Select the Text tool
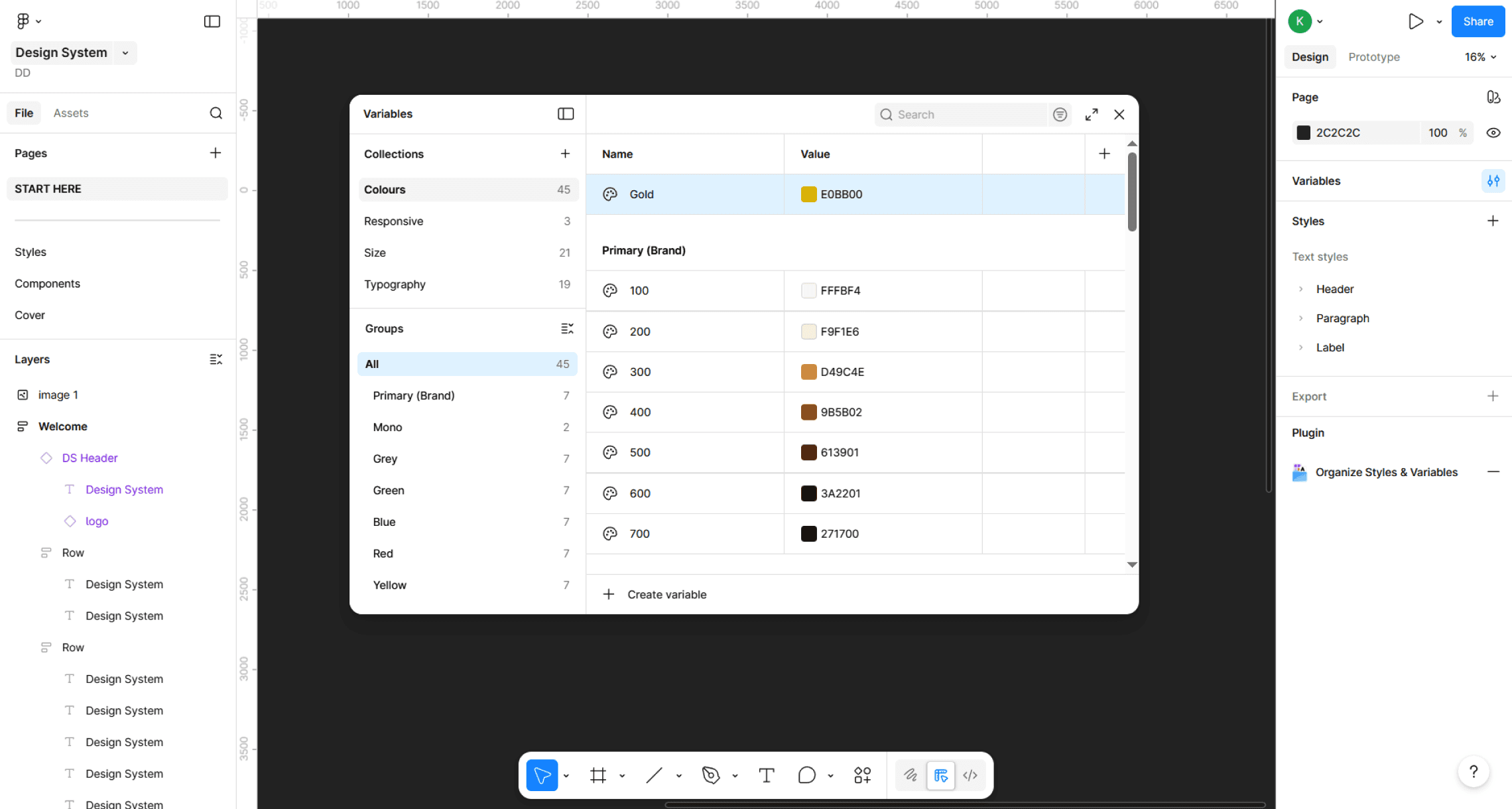Screen dimensions: 1512x809 [767, 775]
